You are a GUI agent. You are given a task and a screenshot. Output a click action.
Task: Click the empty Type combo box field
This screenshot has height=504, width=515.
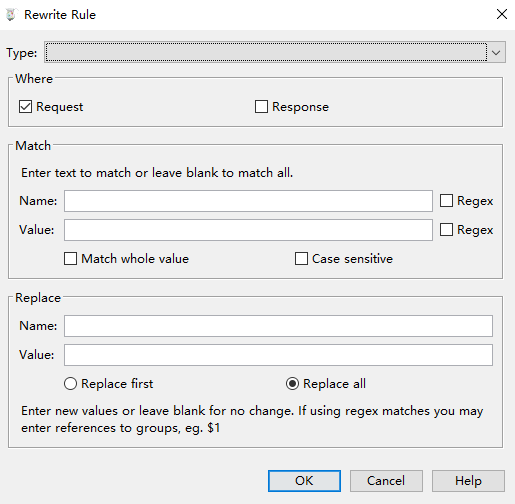pyautogui.click(x=266, y=52)
